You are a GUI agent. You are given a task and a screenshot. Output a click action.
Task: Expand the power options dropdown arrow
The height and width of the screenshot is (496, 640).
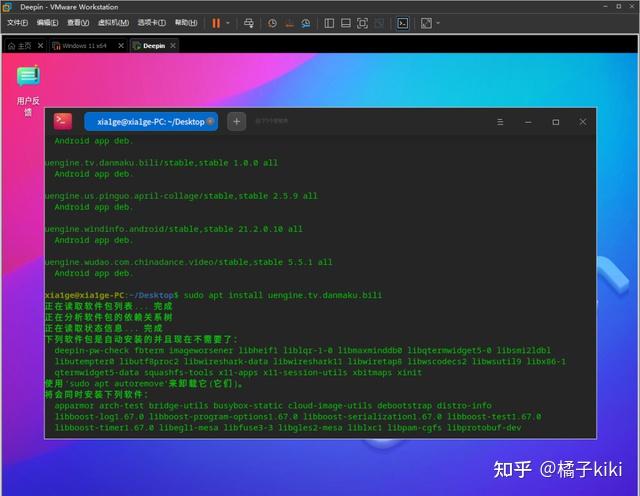(228, 23)
